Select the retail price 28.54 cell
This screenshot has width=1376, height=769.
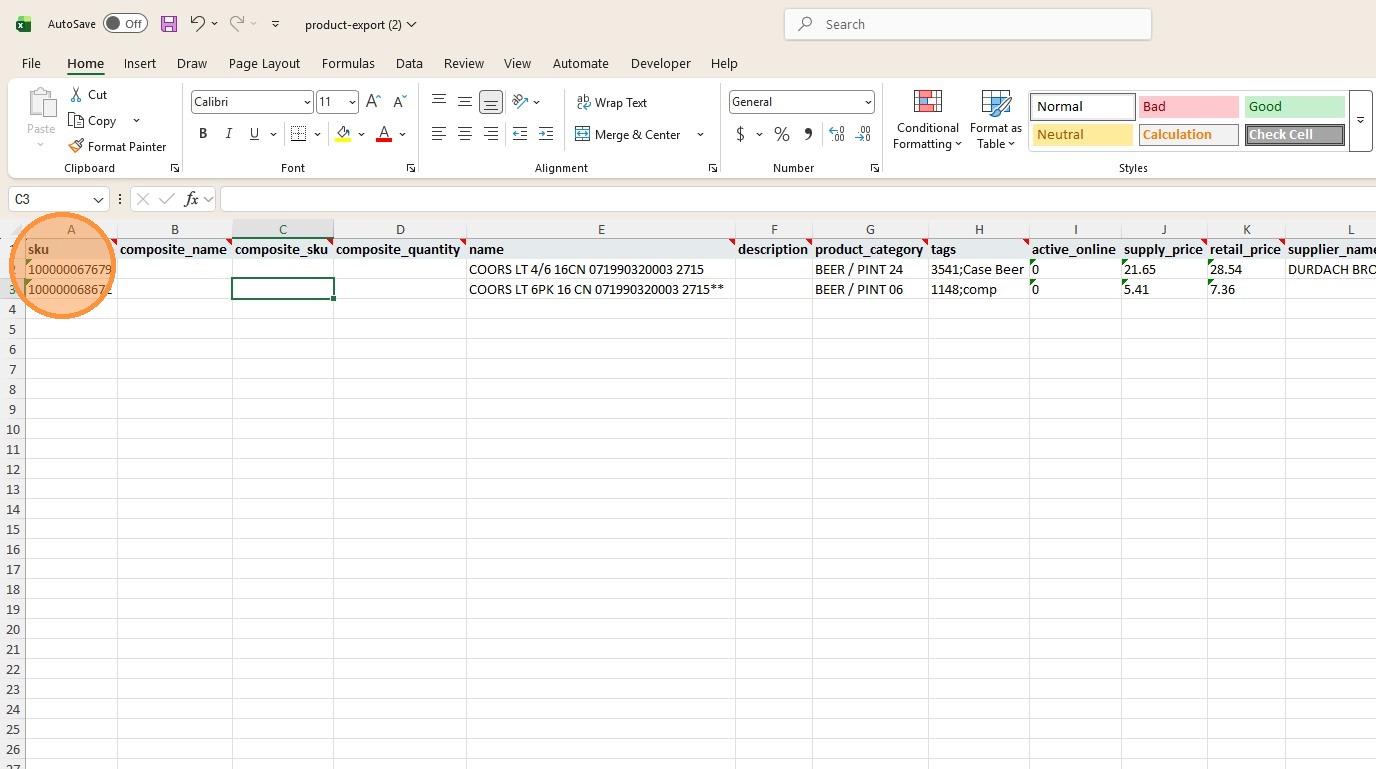[x=1246, y=269]
